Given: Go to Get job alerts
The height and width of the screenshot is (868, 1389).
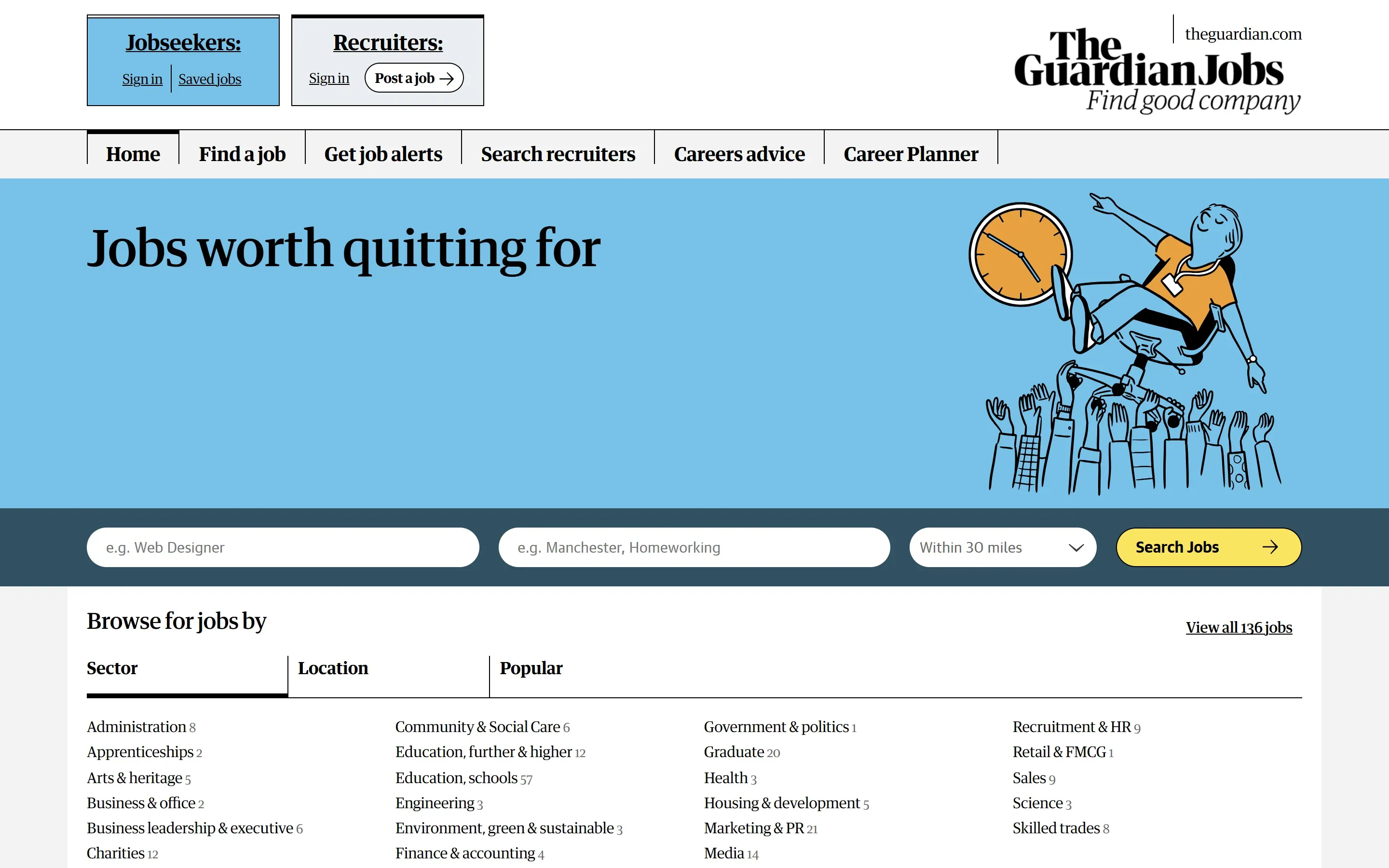Looking at the screenshot, I should pos(383,154).
